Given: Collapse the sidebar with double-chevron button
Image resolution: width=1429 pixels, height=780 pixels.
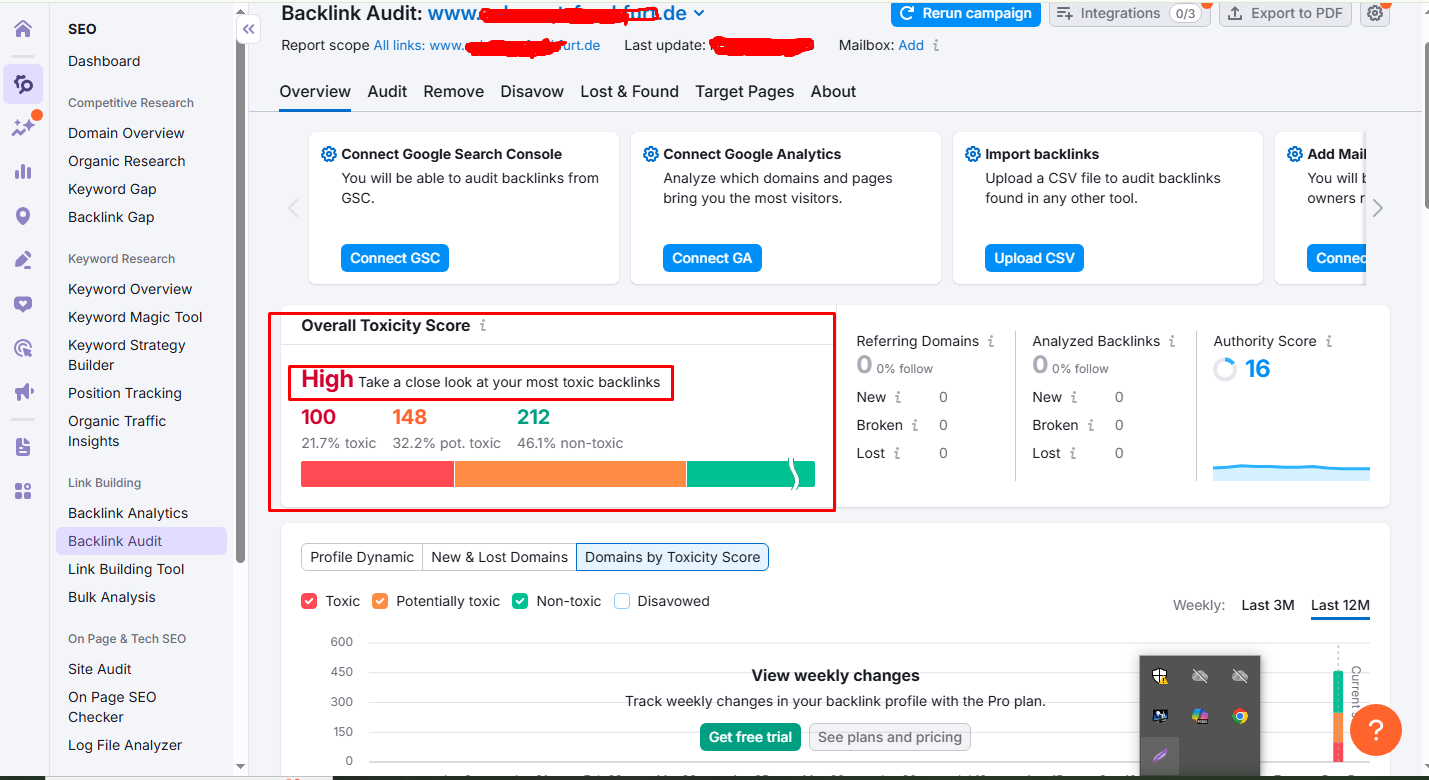Looking at the screenshot, I should [x=249, y=30].
